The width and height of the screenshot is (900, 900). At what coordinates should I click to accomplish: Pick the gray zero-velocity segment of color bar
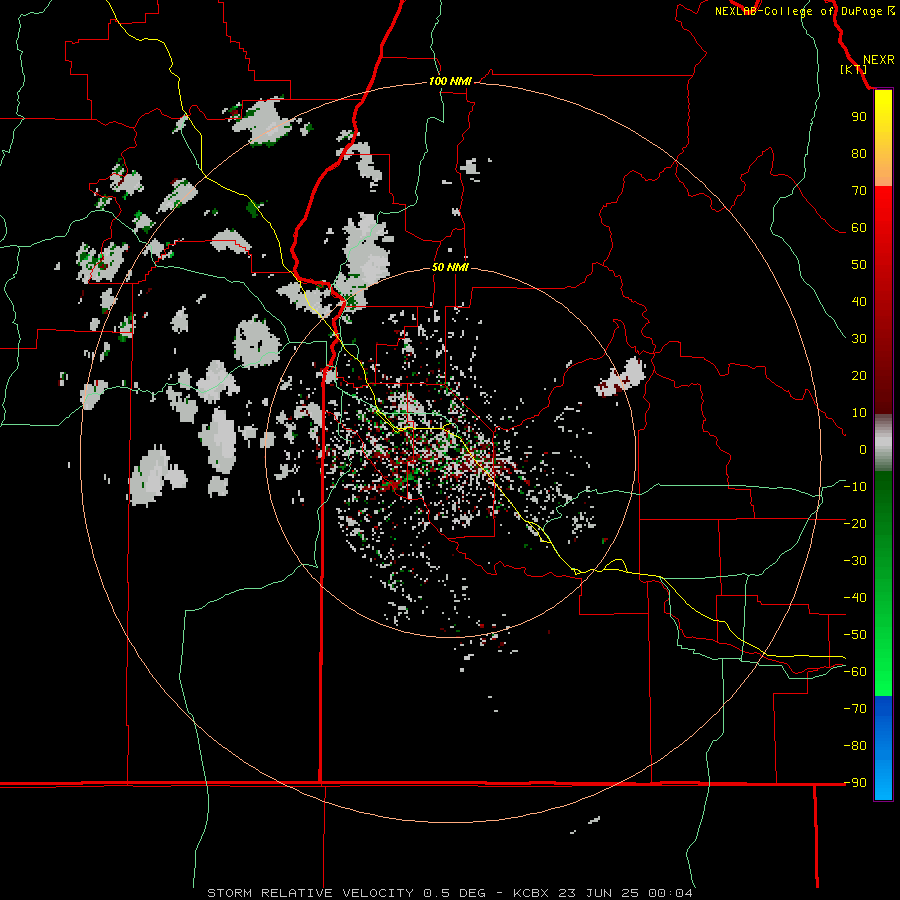pyautogui.click(x=883, y=443)
